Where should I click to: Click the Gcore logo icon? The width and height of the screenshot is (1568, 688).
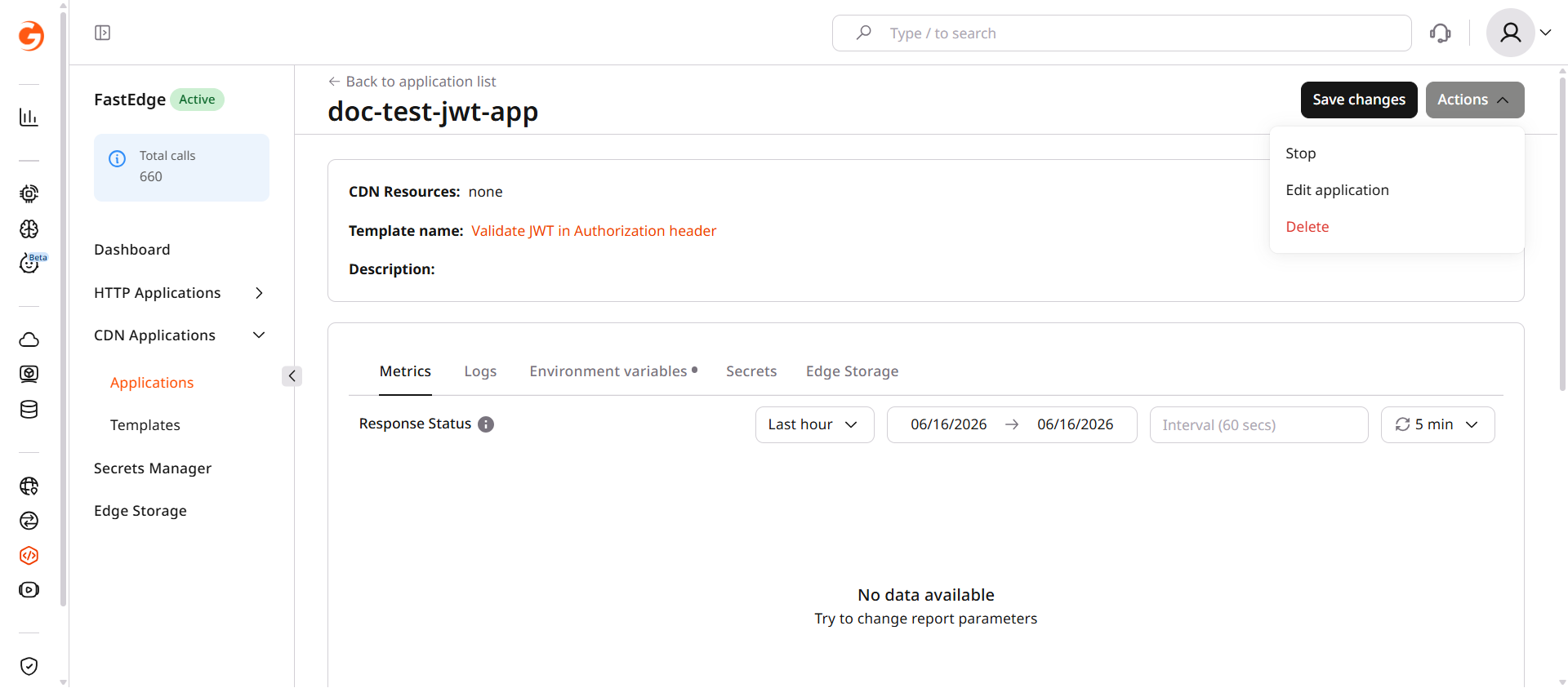pyautogui.click(x=30, y=36)
